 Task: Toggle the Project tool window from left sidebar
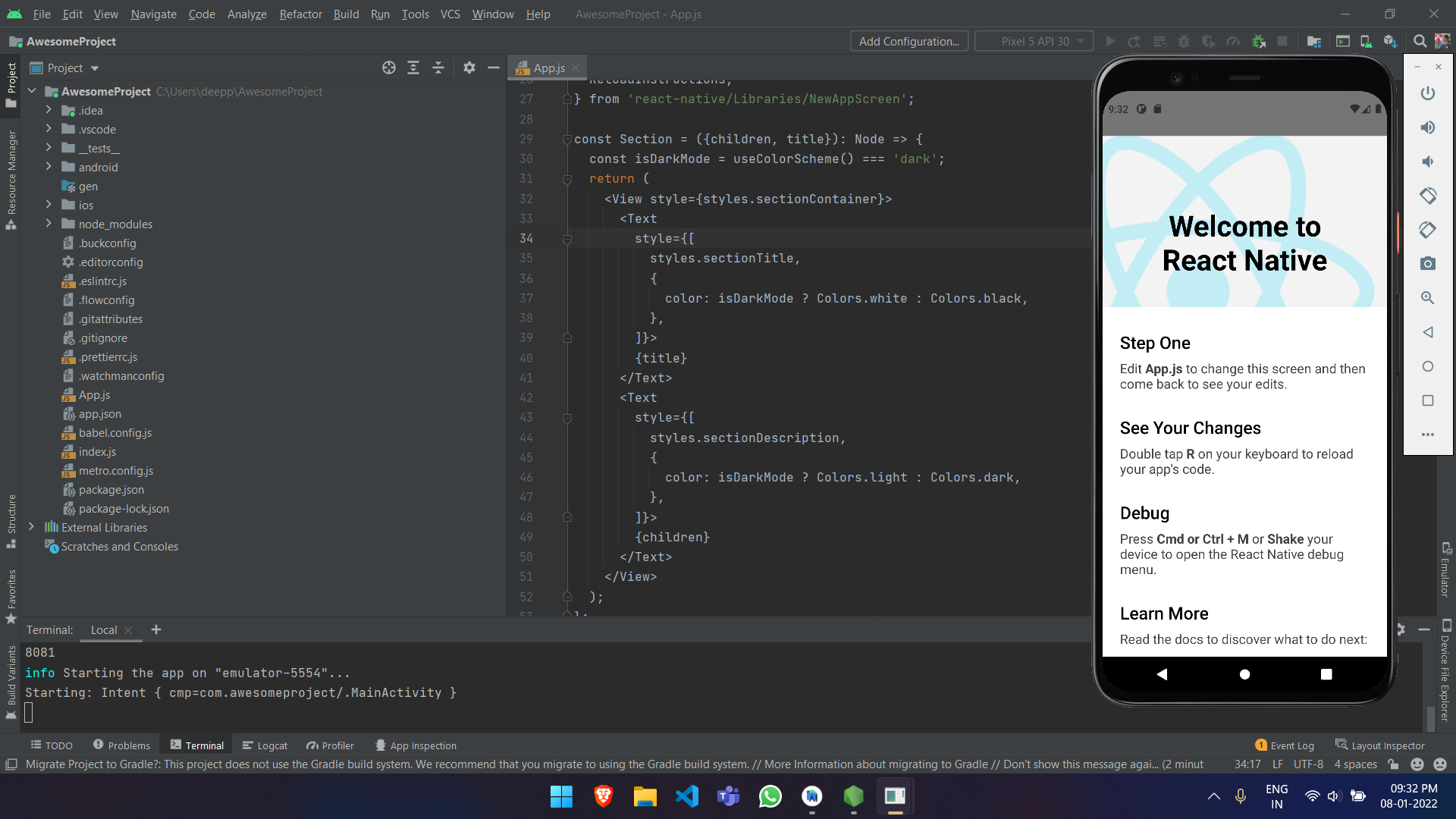11,83
